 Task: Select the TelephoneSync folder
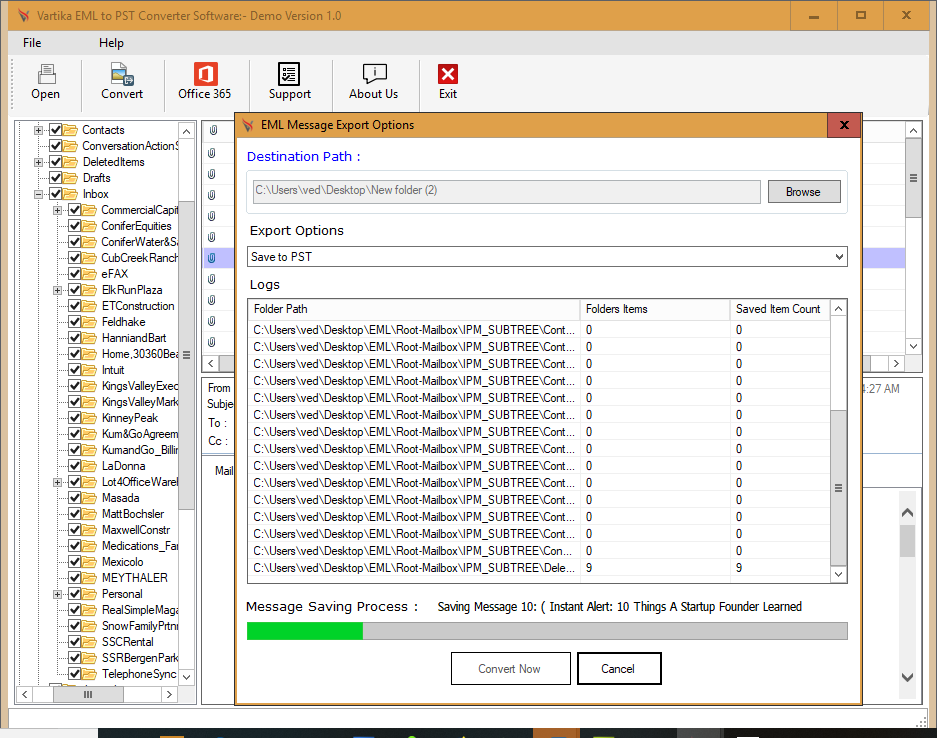pyautogui.click(x=139, y=674)
